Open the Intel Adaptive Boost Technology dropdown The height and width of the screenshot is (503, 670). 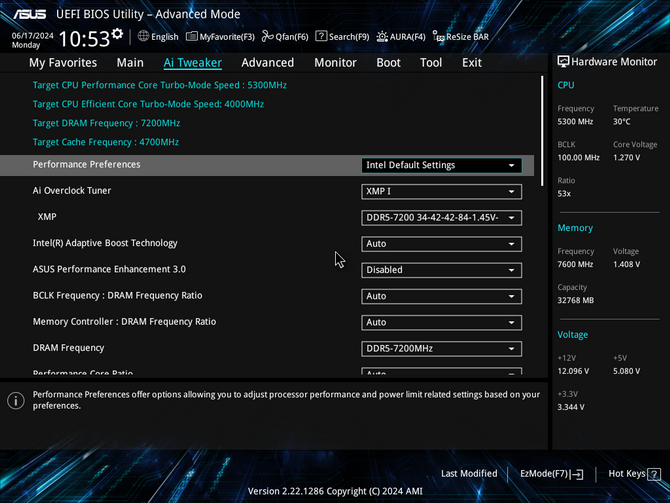(441, 244)
